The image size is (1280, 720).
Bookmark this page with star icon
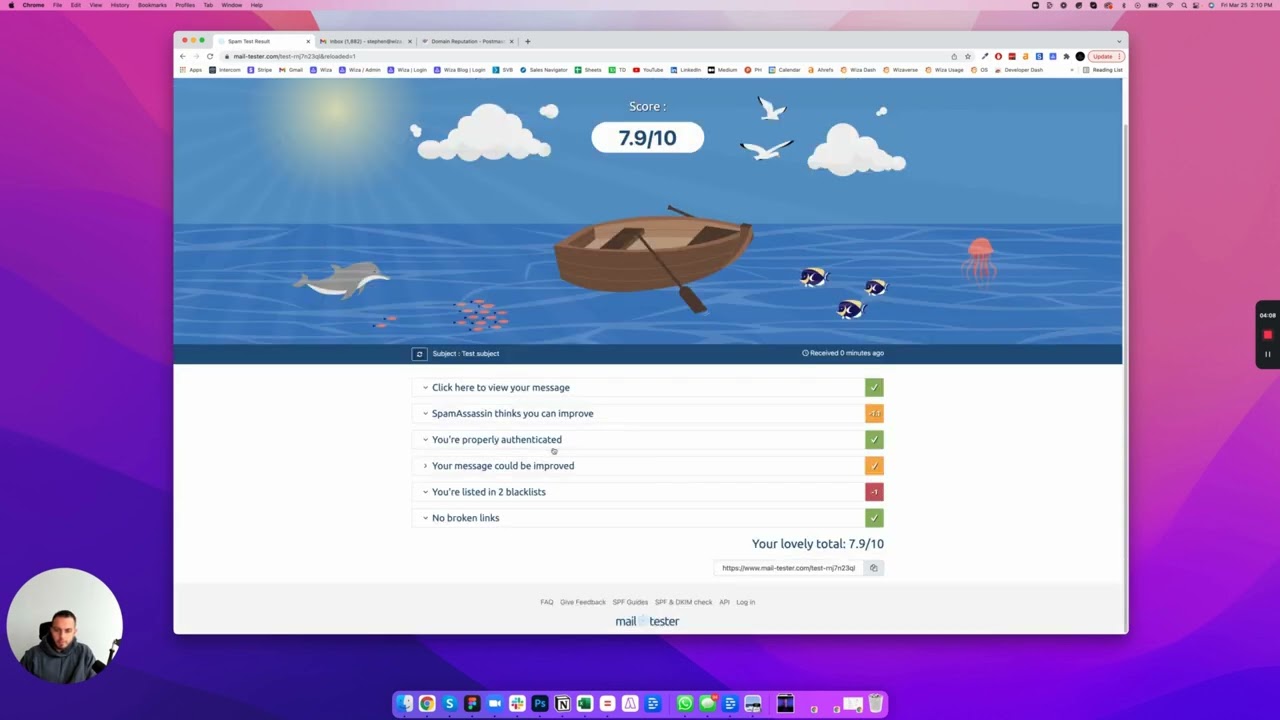coord(966,56)
